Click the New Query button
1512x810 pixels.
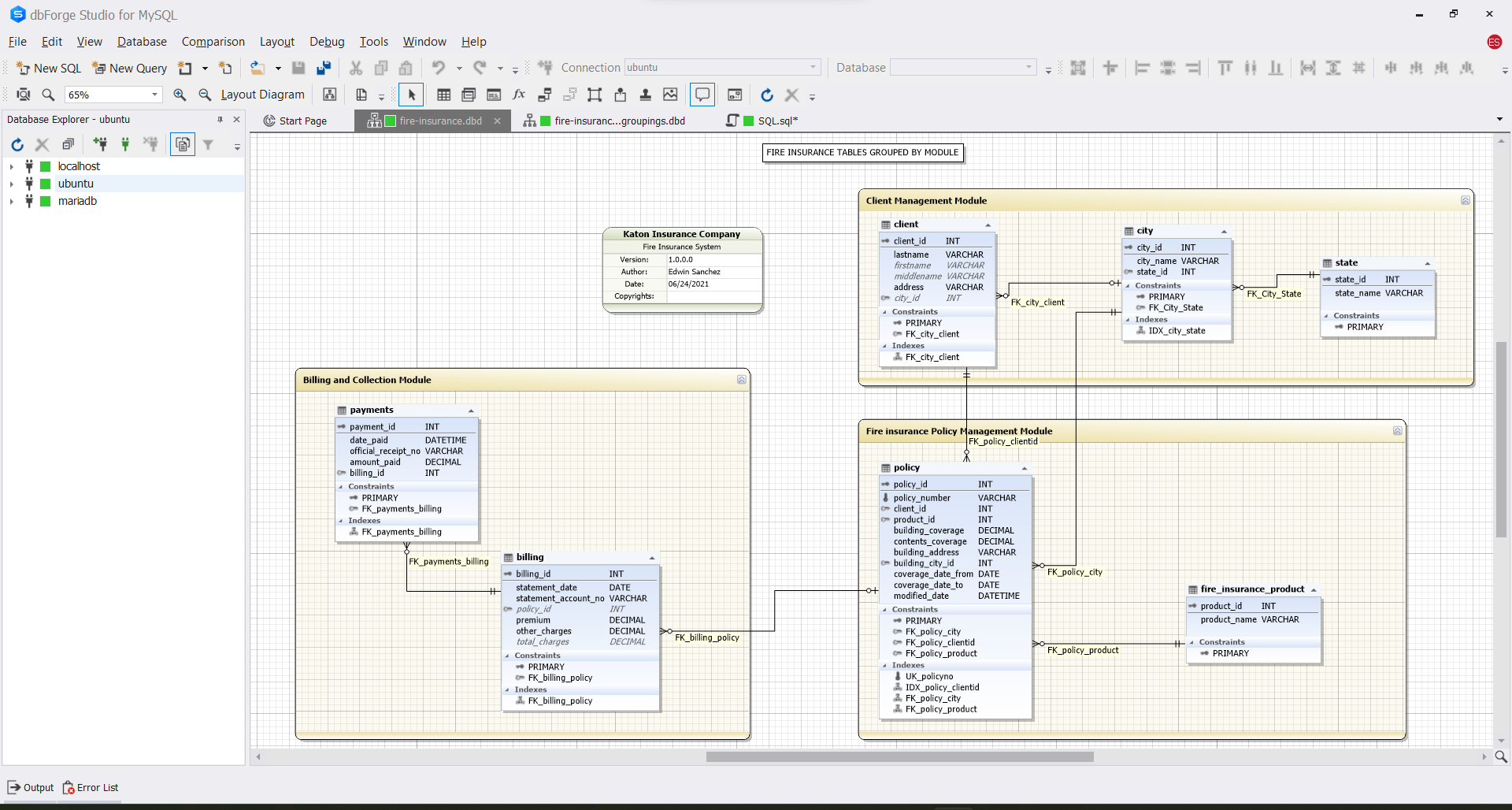[130, 69]
